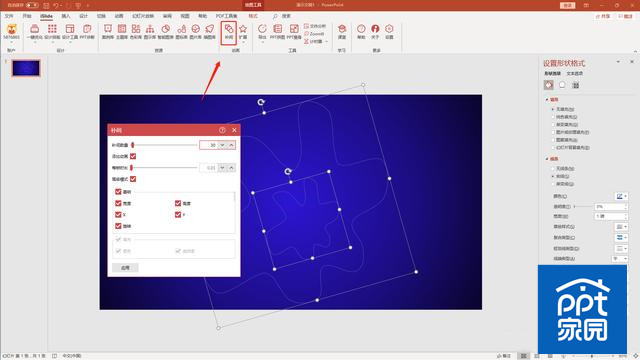Open the 图标库 icon library

182,32
